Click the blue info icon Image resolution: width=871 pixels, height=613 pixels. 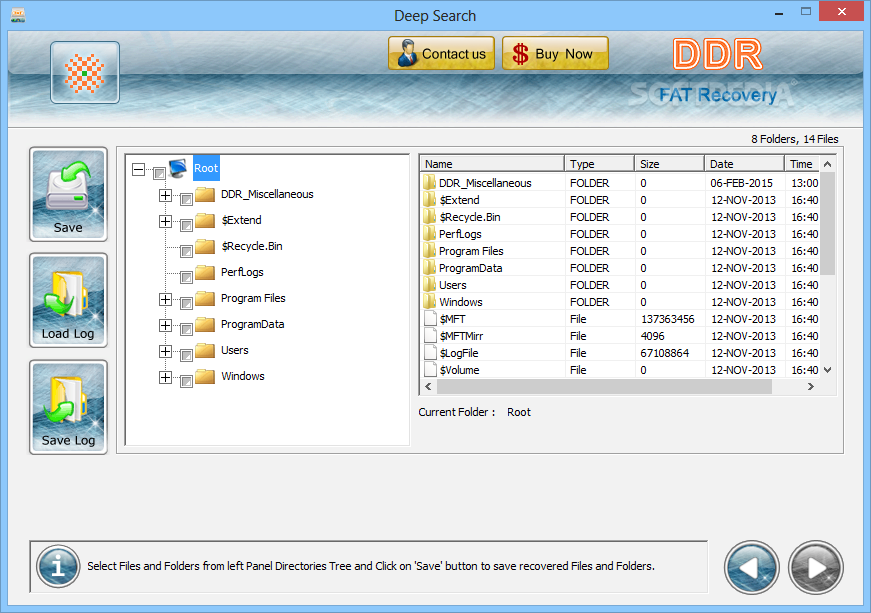pyautogui.click(x=58, y=567)
